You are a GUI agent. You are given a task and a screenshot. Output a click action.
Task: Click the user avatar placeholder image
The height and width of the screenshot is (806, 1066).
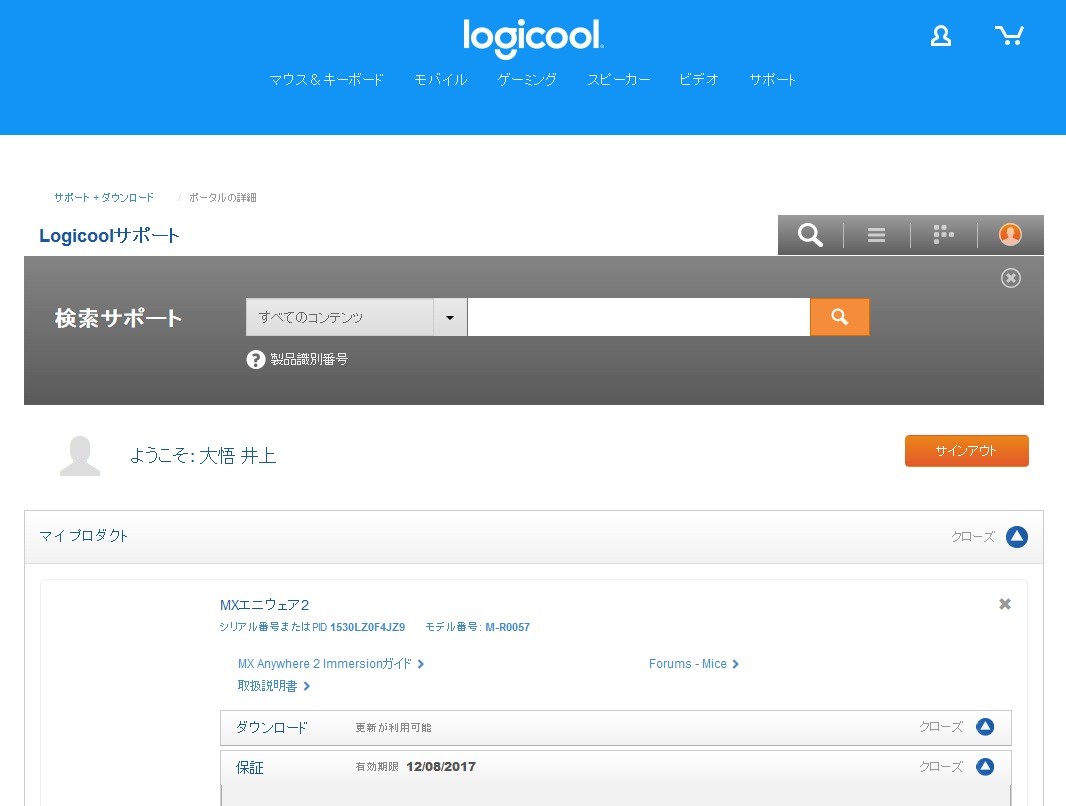(x=80, y=455)
